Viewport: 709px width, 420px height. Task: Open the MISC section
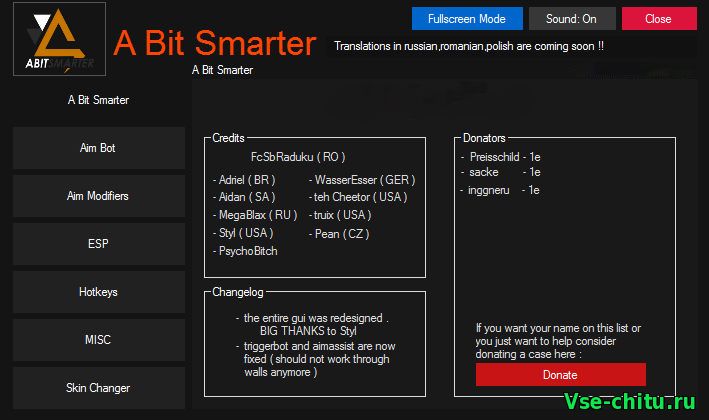pyautogui.click(x=99, y=340)
